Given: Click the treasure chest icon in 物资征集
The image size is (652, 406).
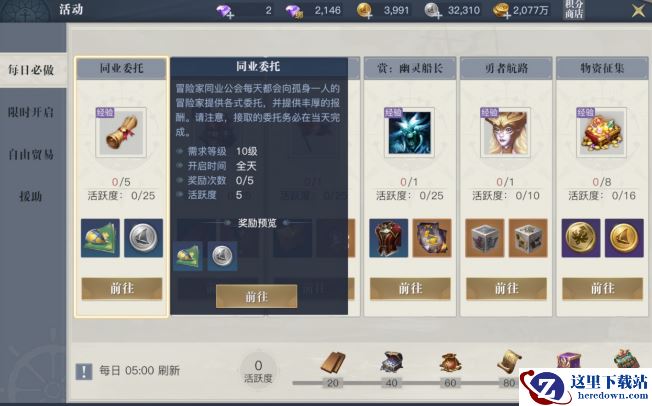Looking at the screenshot, I should 601,132.
